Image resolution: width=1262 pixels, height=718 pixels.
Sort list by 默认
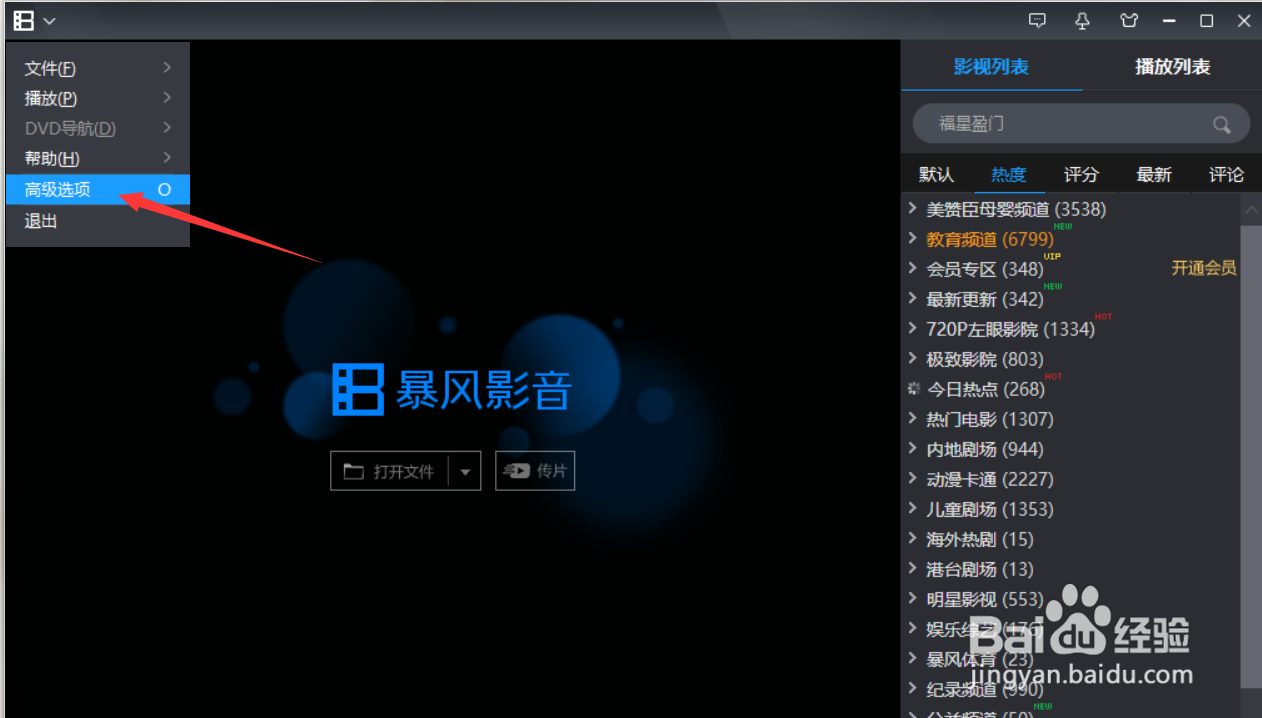936,174
